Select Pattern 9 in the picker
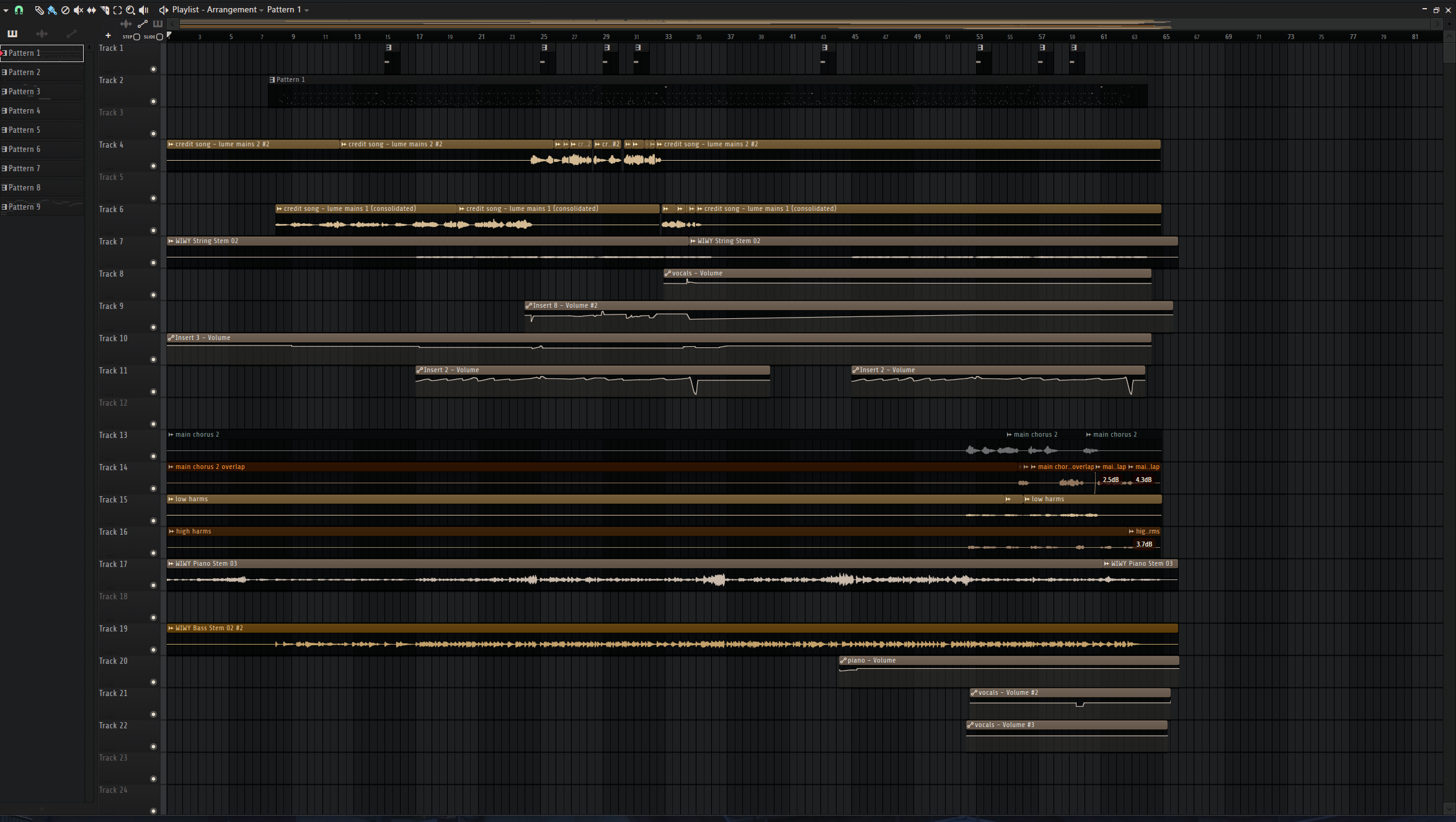This screenshot has width=1456, height=822. [x=42, y=207]
